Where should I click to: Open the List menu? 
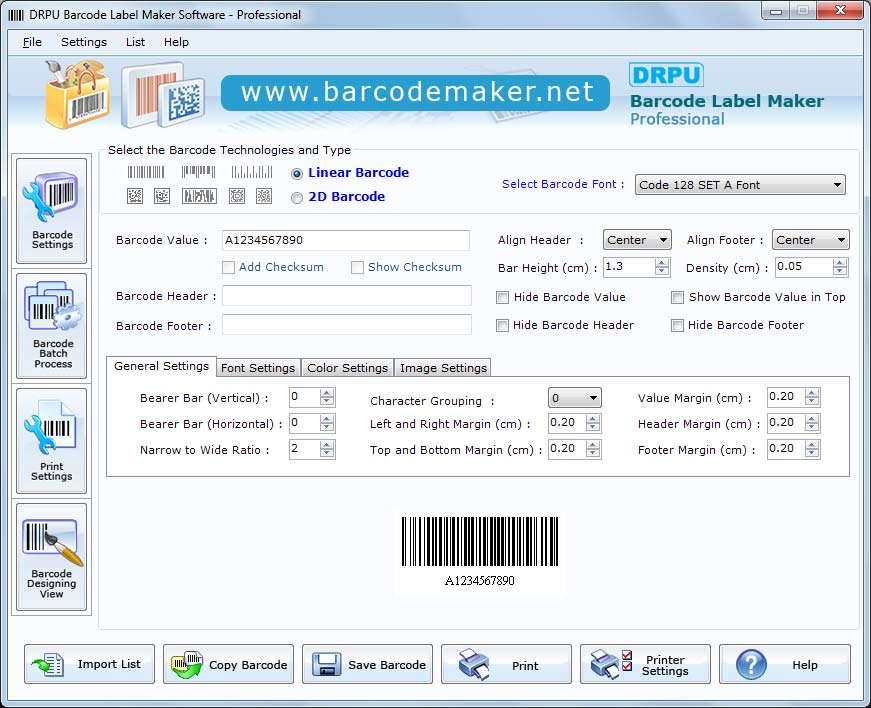(135, 42)
